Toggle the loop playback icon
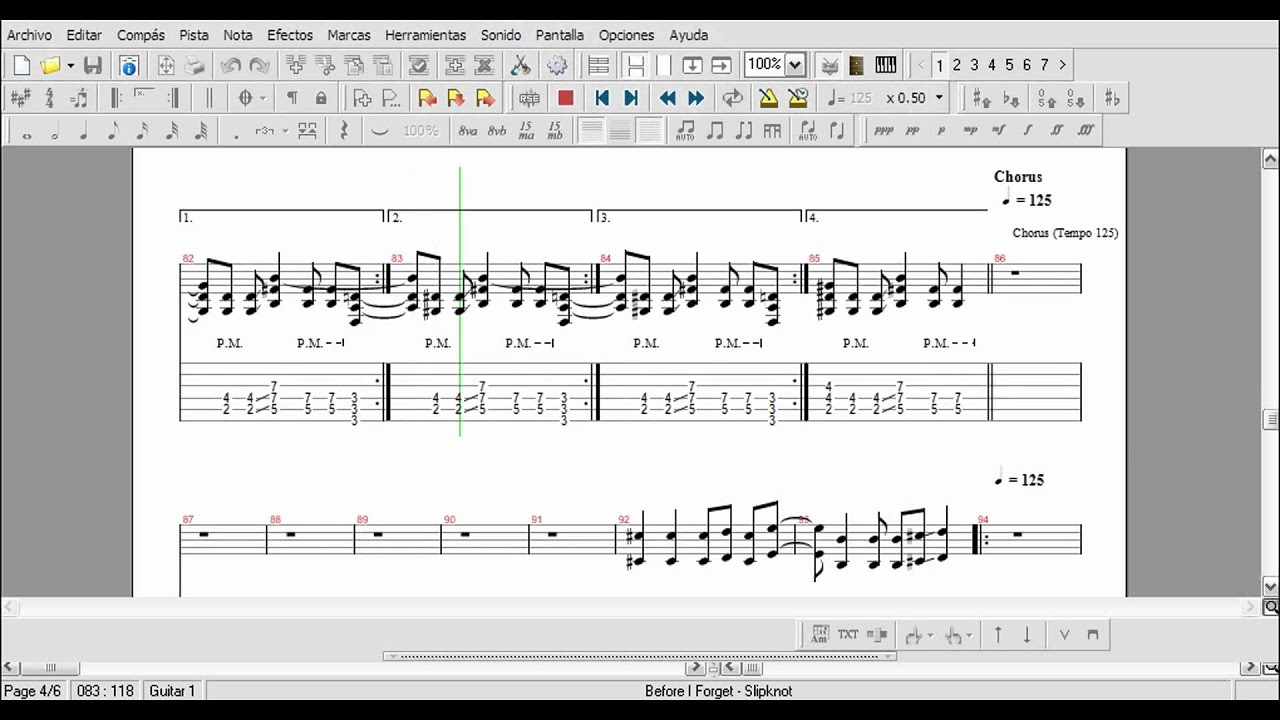 point(732,98)
